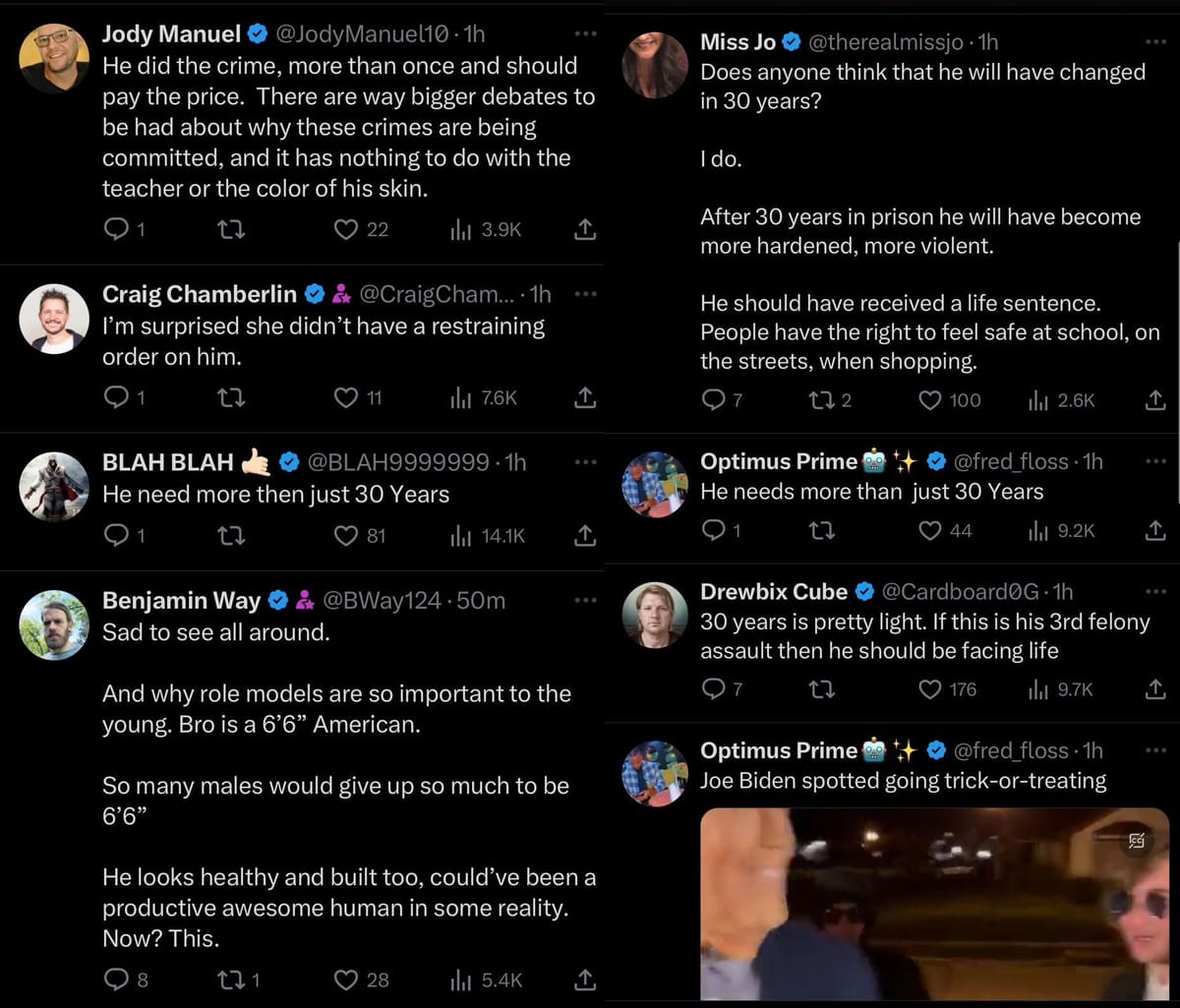Image resolution: width=1180 pixels, height=1008 pixels.
Task: Toggle like on BLAH BLAH's tweet
Action: [346, 535]
